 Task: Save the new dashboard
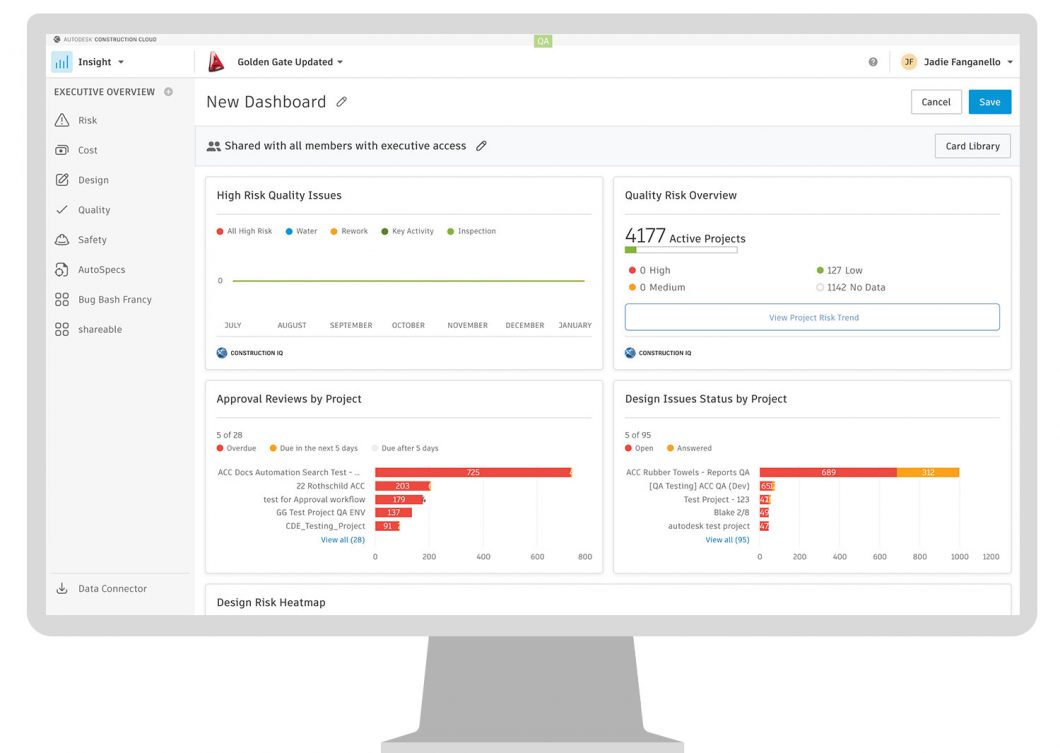pos(990,102)
